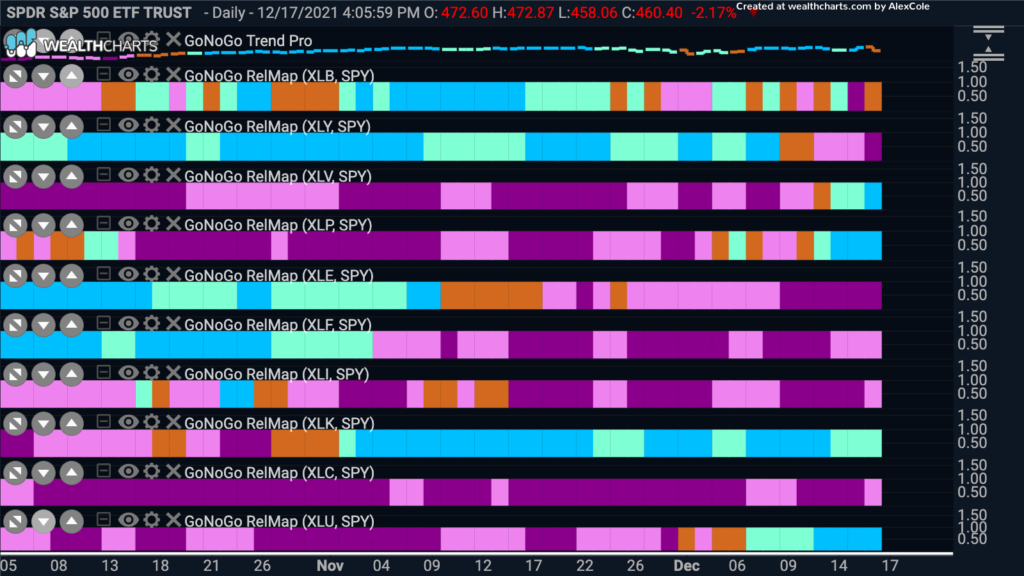Maximize the RelMap XLP pane with diagonal arrow
This screenshot has width=1024, height=576.
pyautogui.click(x=15, y=225)
